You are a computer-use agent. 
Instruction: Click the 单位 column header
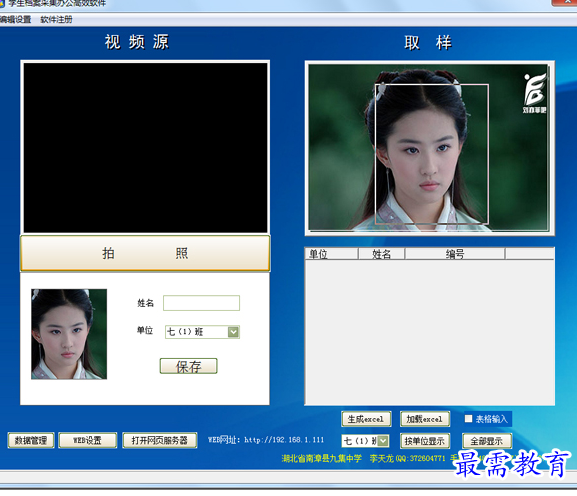pyautogui.click(x=332, y=254)
